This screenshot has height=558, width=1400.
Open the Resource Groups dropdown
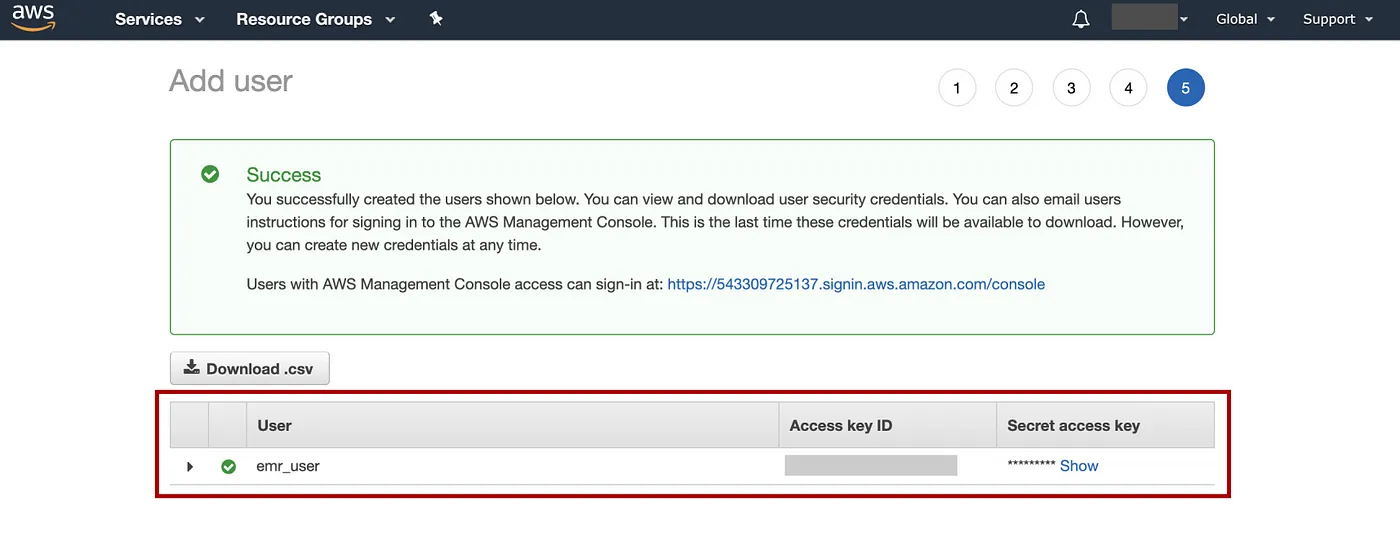click(x=315, y=19)
